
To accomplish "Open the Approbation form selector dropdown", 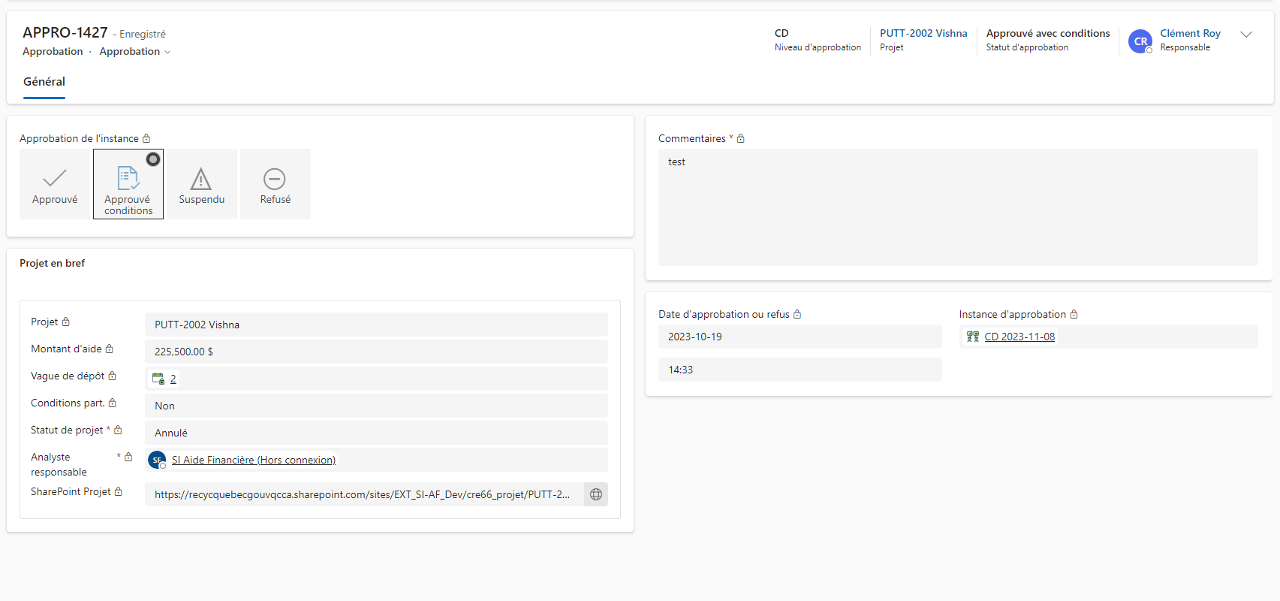I will (135, 51).
